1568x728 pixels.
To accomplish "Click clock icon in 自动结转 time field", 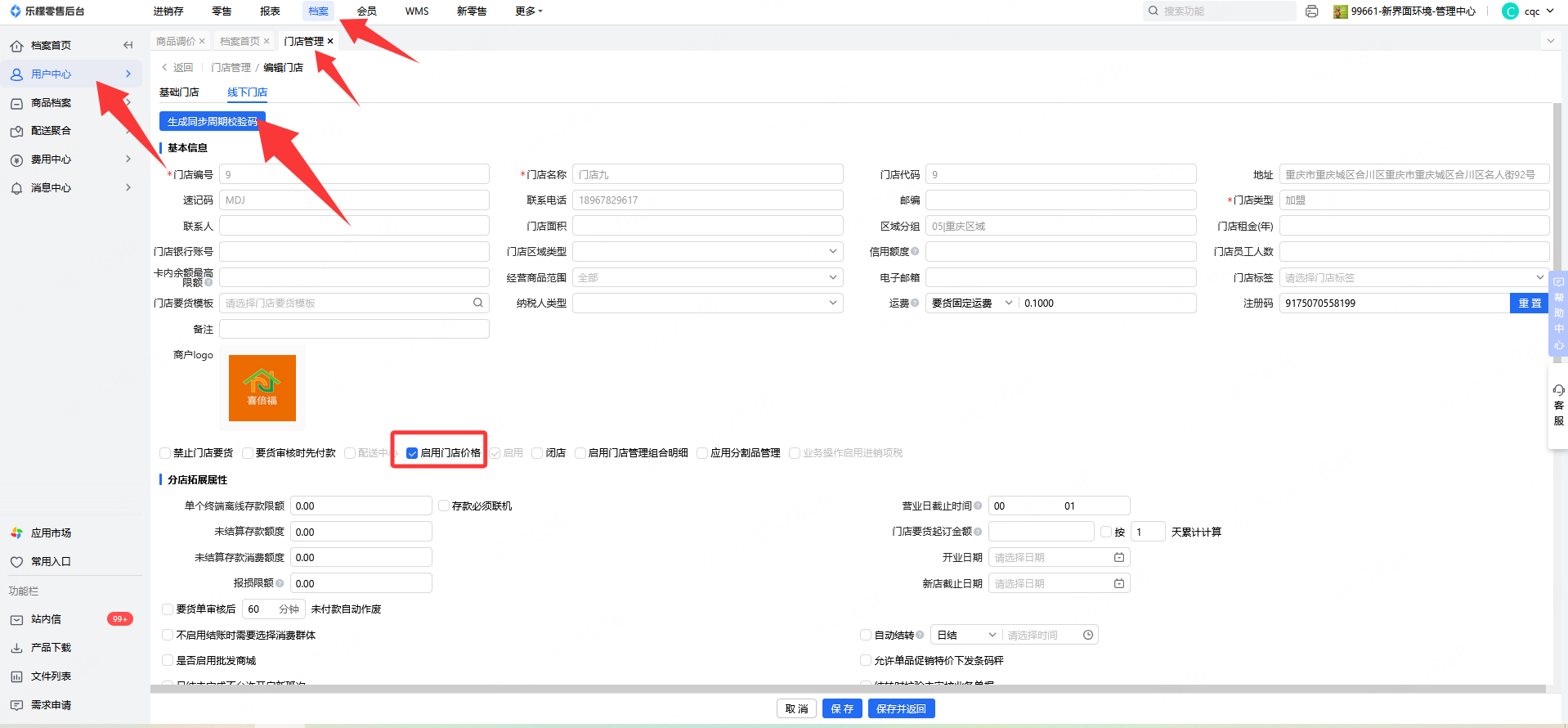I will pyautogui.click(x=1088, y=635).
